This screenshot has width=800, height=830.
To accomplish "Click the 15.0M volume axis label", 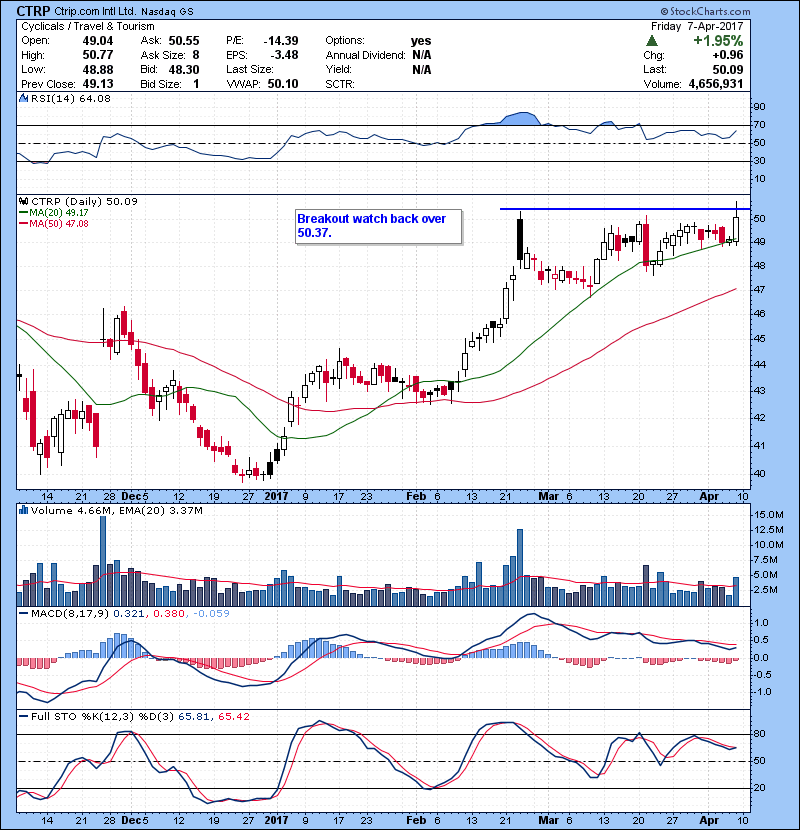I will [x=769, y=515].
